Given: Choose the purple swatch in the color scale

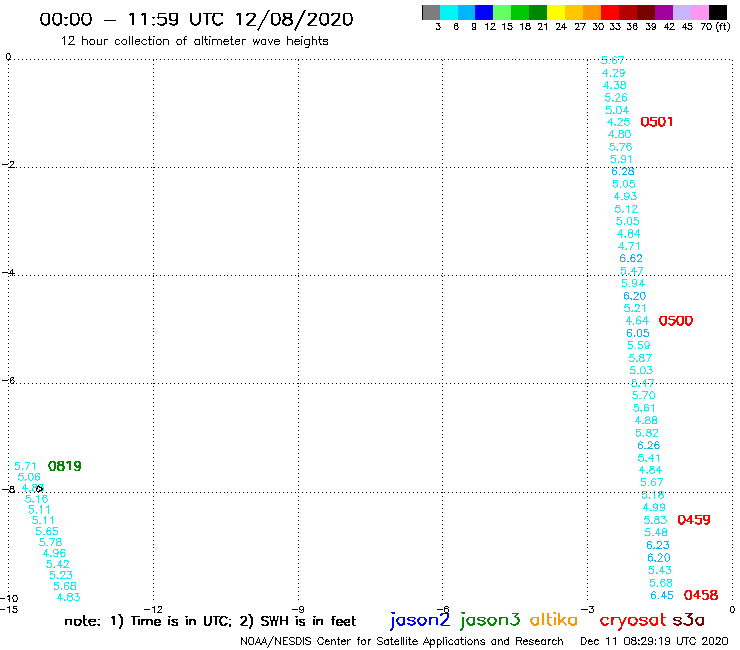Looking at the screenshot, I should tap(664, 12).
